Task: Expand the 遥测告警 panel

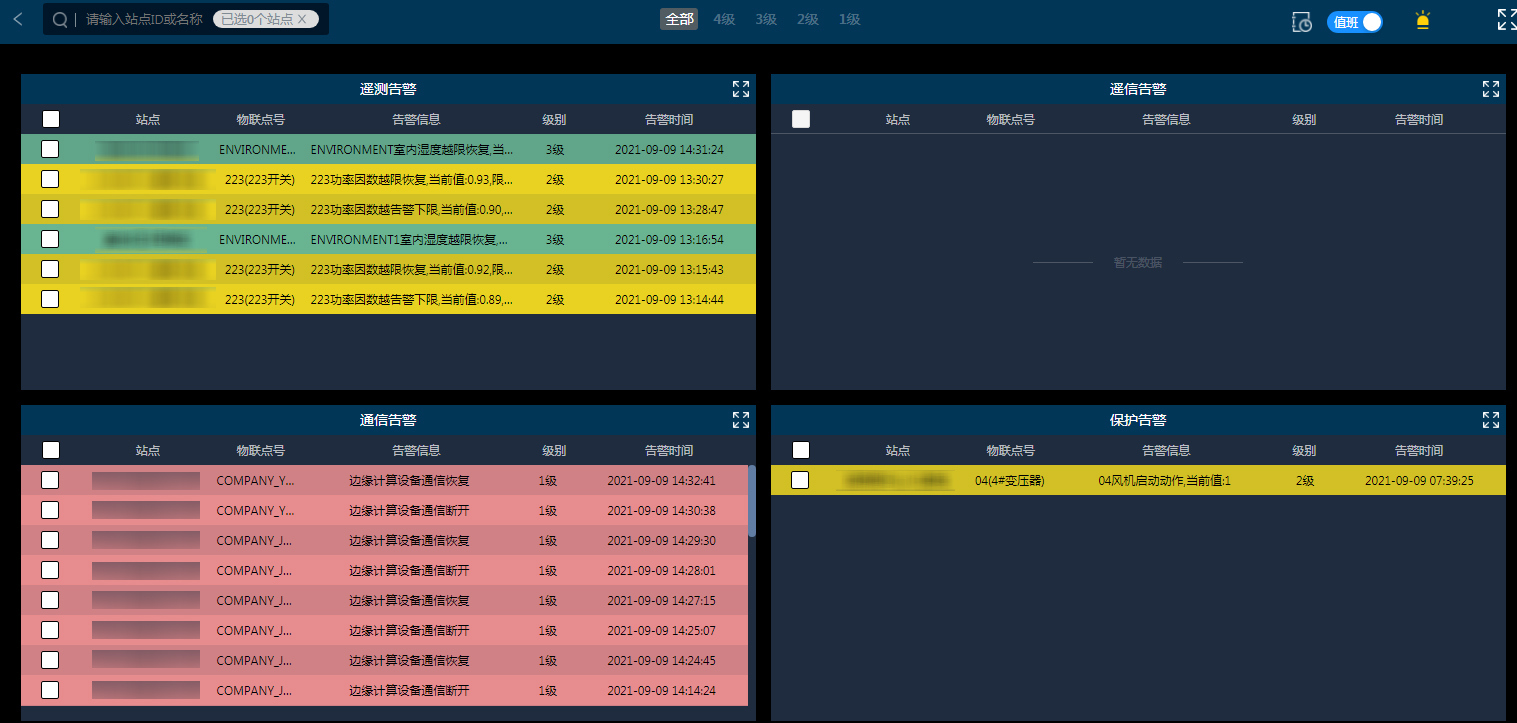Action: [x=741, y=89]
